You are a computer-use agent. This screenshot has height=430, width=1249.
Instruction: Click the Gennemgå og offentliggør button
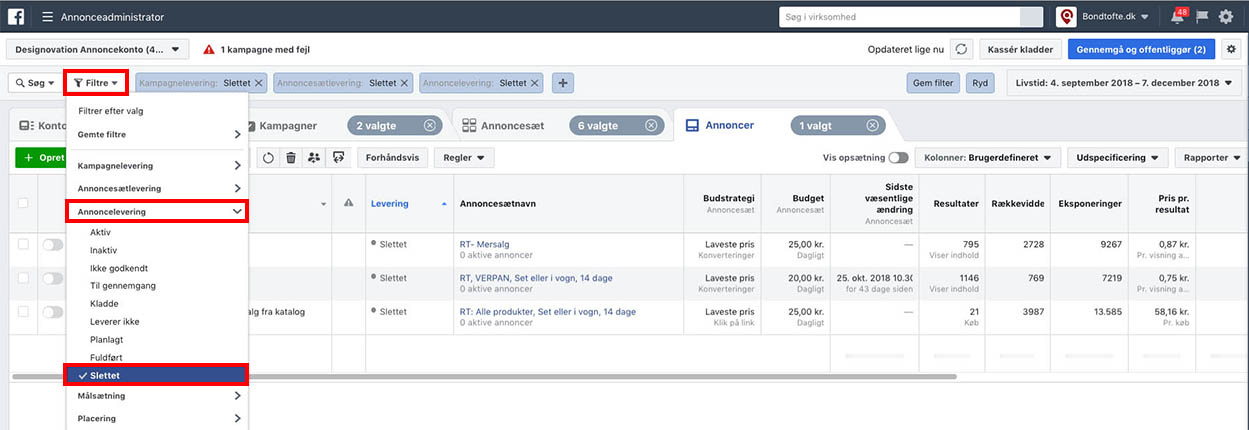tap(1141, 49)
